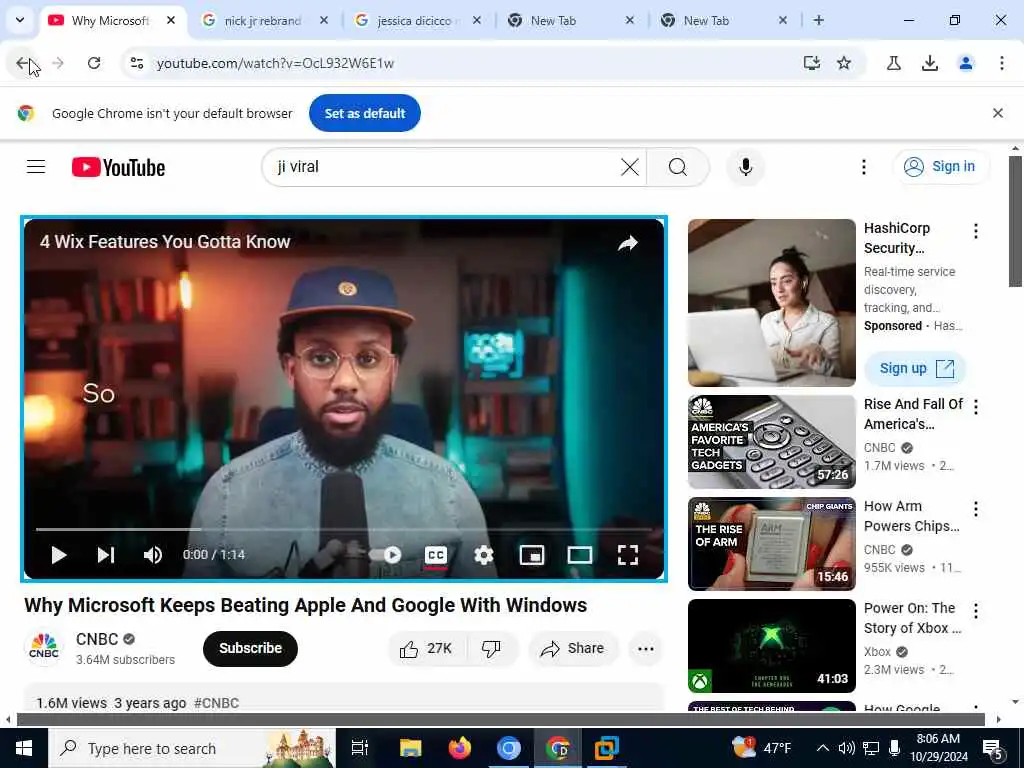The width and height of the screenshot is (1024, 768).
Task: Click the video progress bar
Action: click(x=344, y=529)
